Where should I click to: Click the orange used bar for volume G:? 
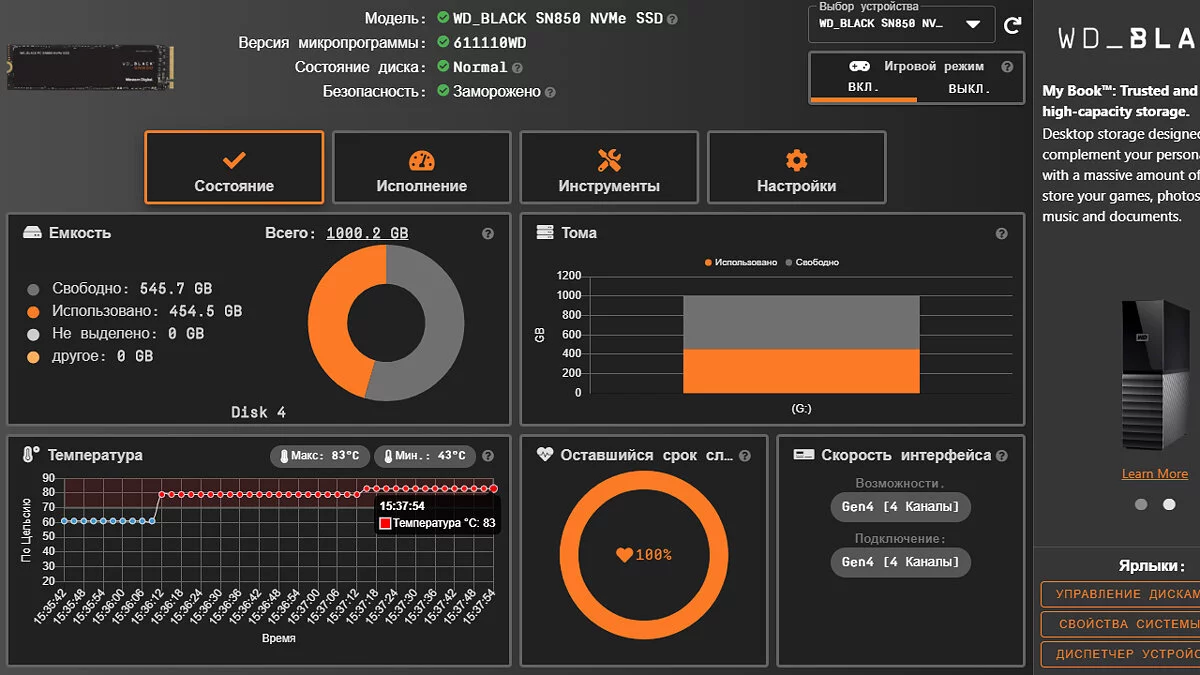801,371
